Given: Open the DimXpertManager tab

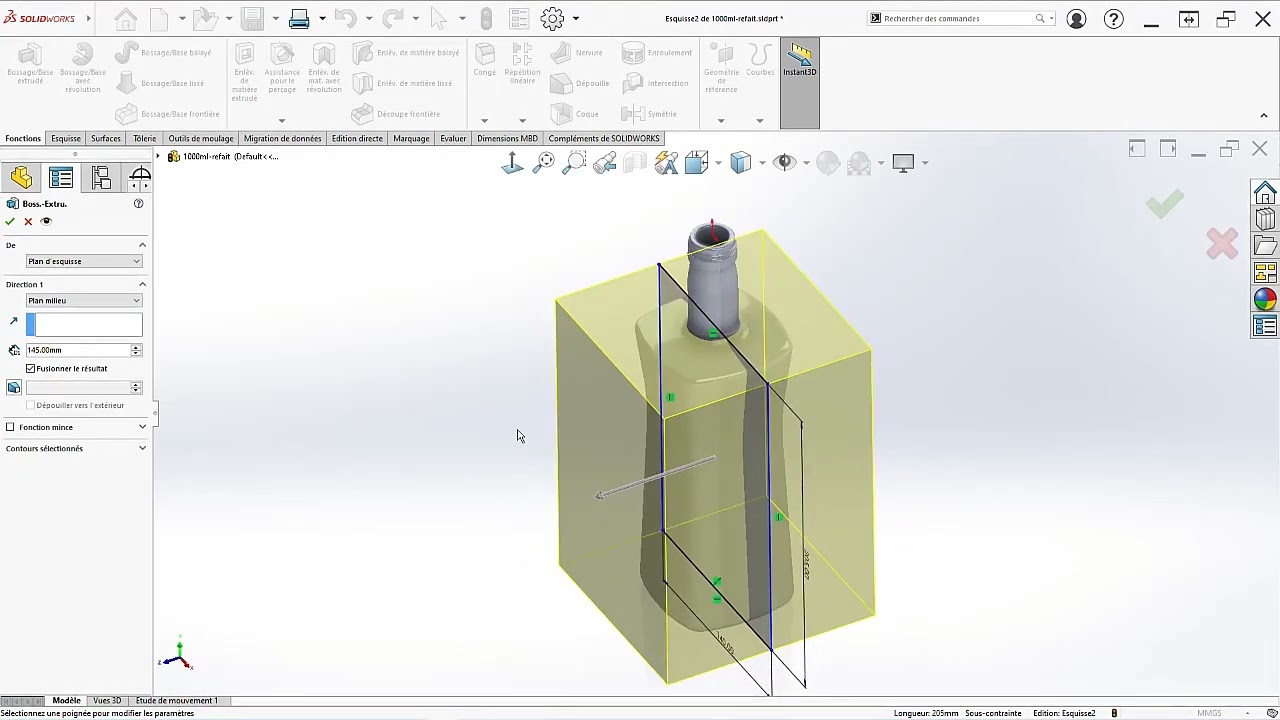Looking at the screenshot, I should pos(140,178).
